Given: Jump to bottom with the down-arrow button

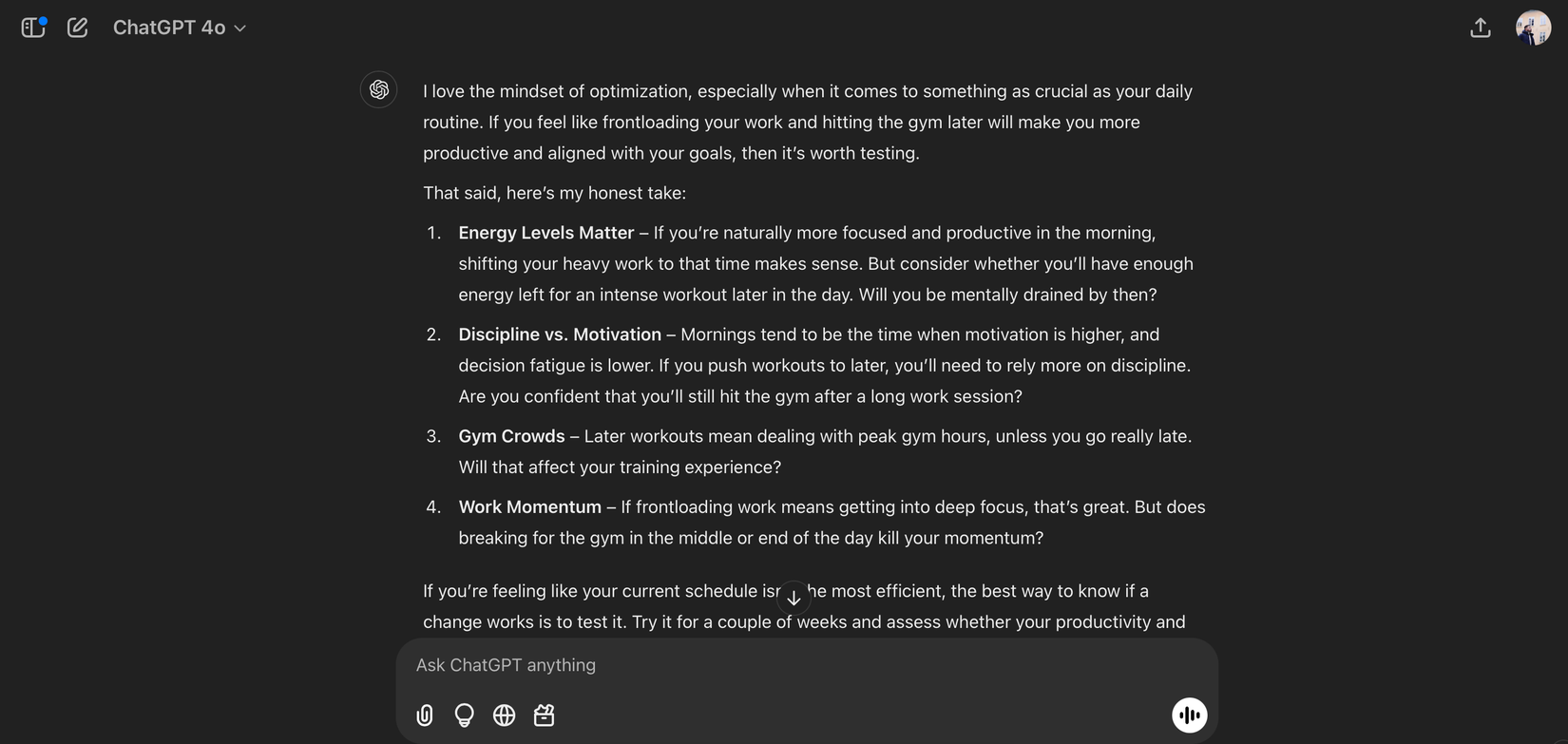Looking at the screenshot, I should pos(794,598).
